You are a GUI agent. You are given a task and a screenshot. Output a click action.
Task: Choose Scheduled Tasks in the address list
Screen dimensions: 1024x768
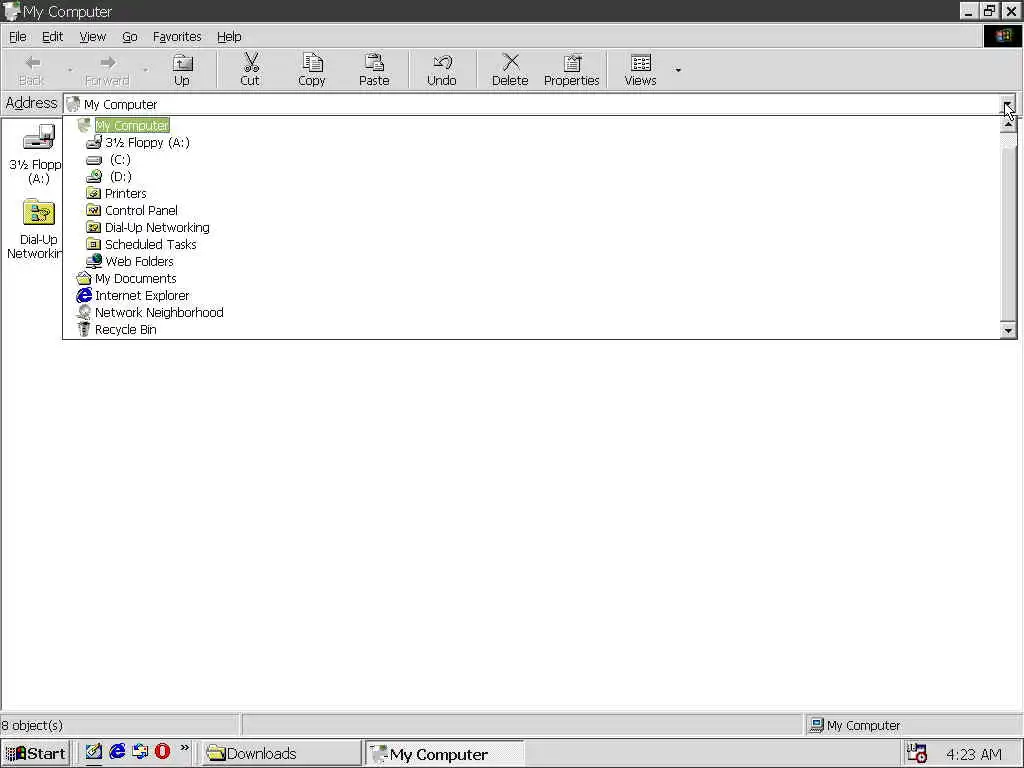click(x=150, y=244)
